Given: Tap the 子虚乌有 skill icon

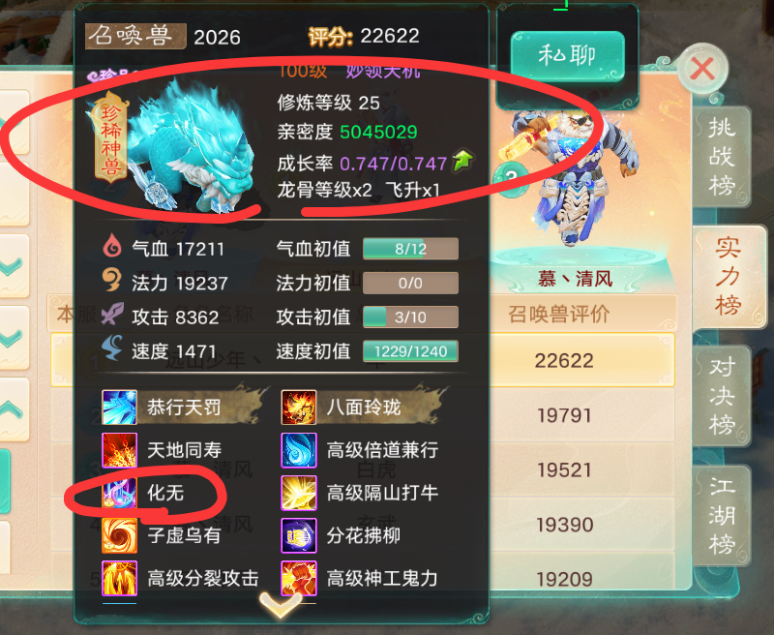Looking at the screenshot, I should [x=119, y=535].
